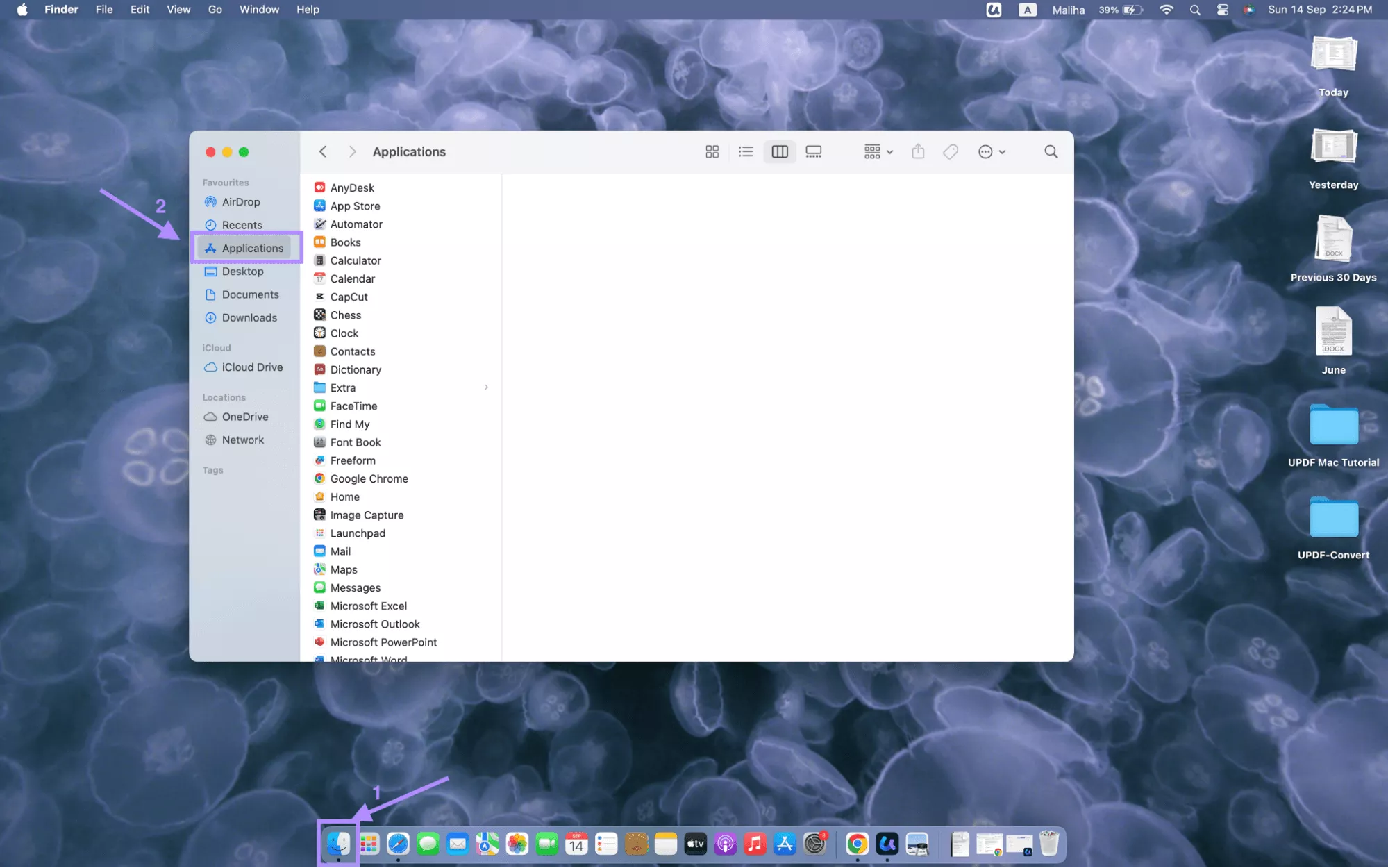Switch to gallery view in Finder toolbar
1388x868 pixels.
tap(813, 151)
